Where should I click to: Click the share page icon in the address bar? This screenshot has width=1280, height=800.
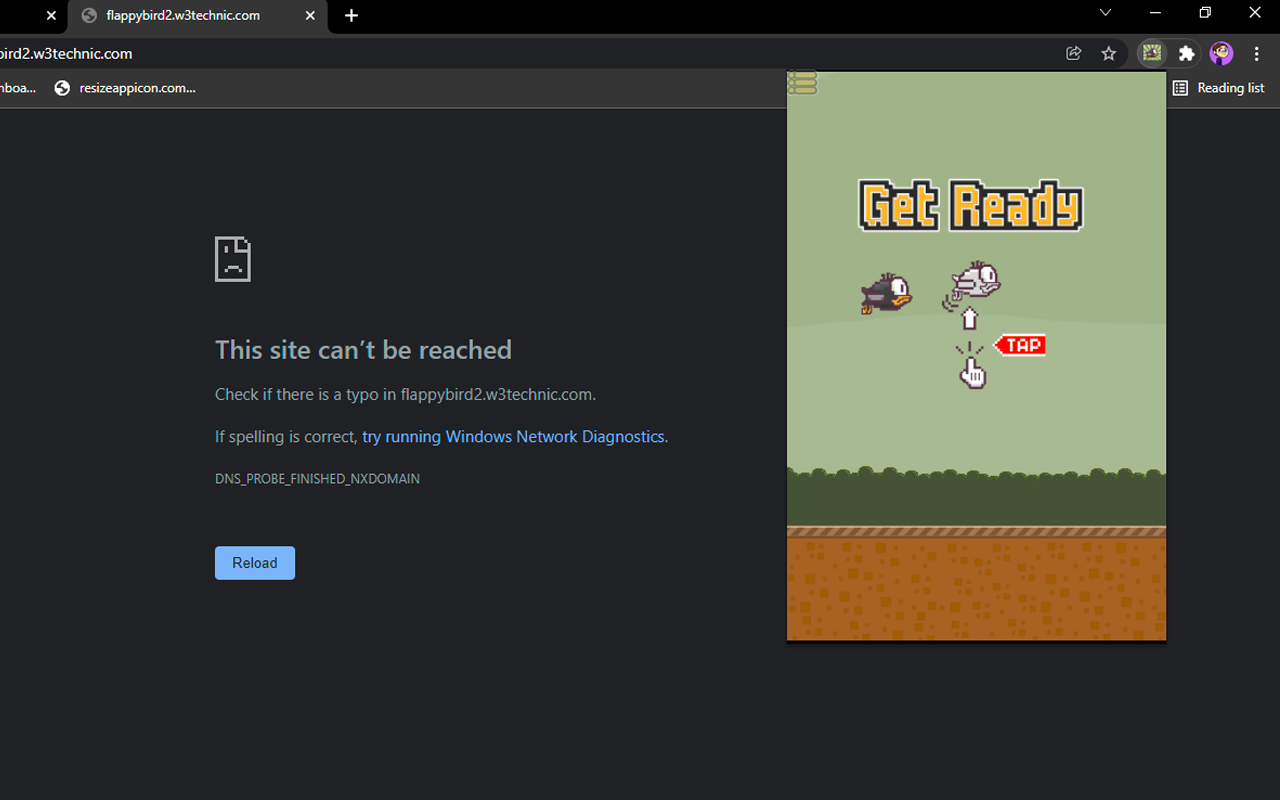click(1074, 54)
